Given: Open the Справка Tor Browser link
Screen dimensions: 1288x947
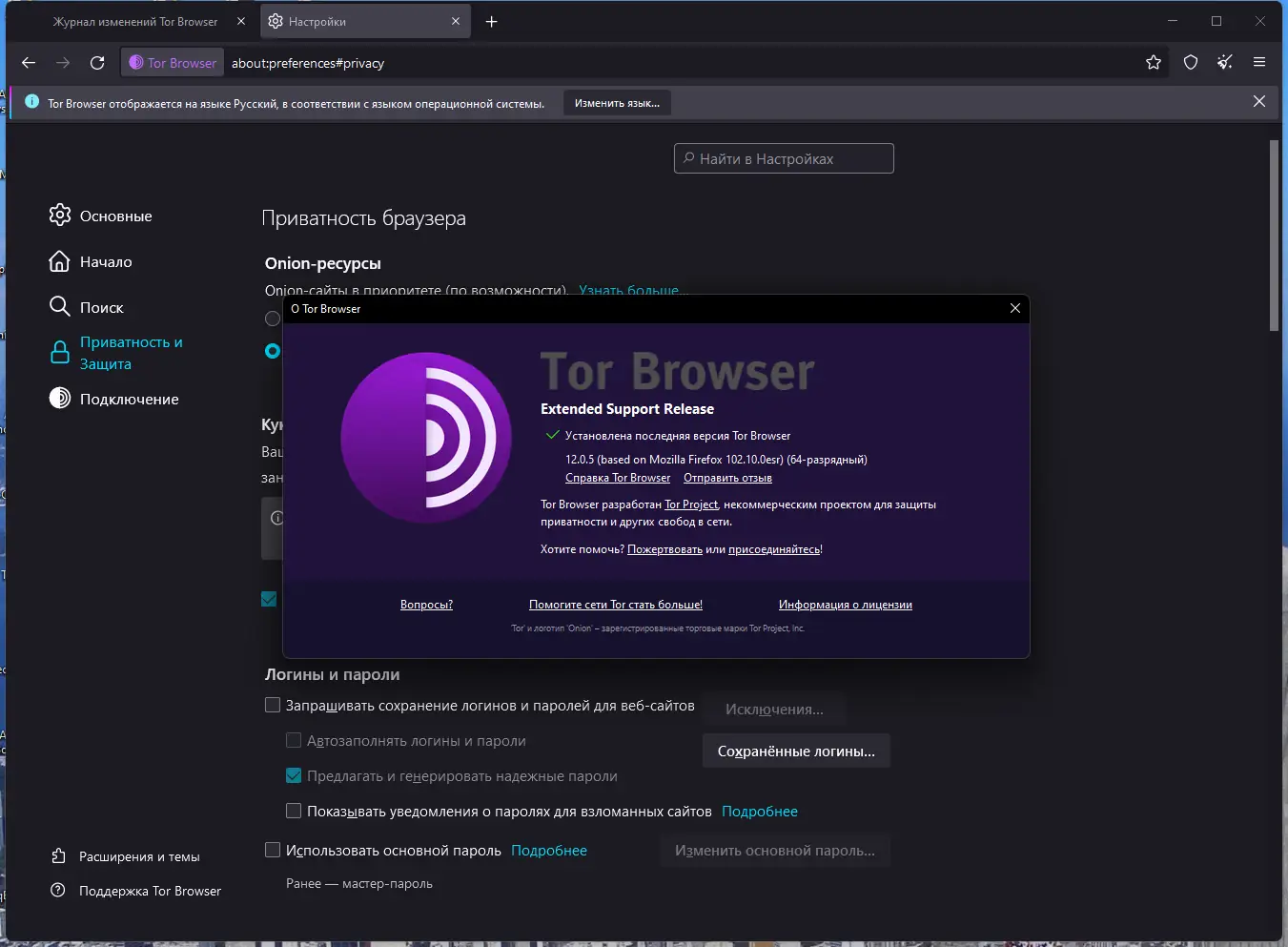Looking at the screenshot, I should 618,478.
